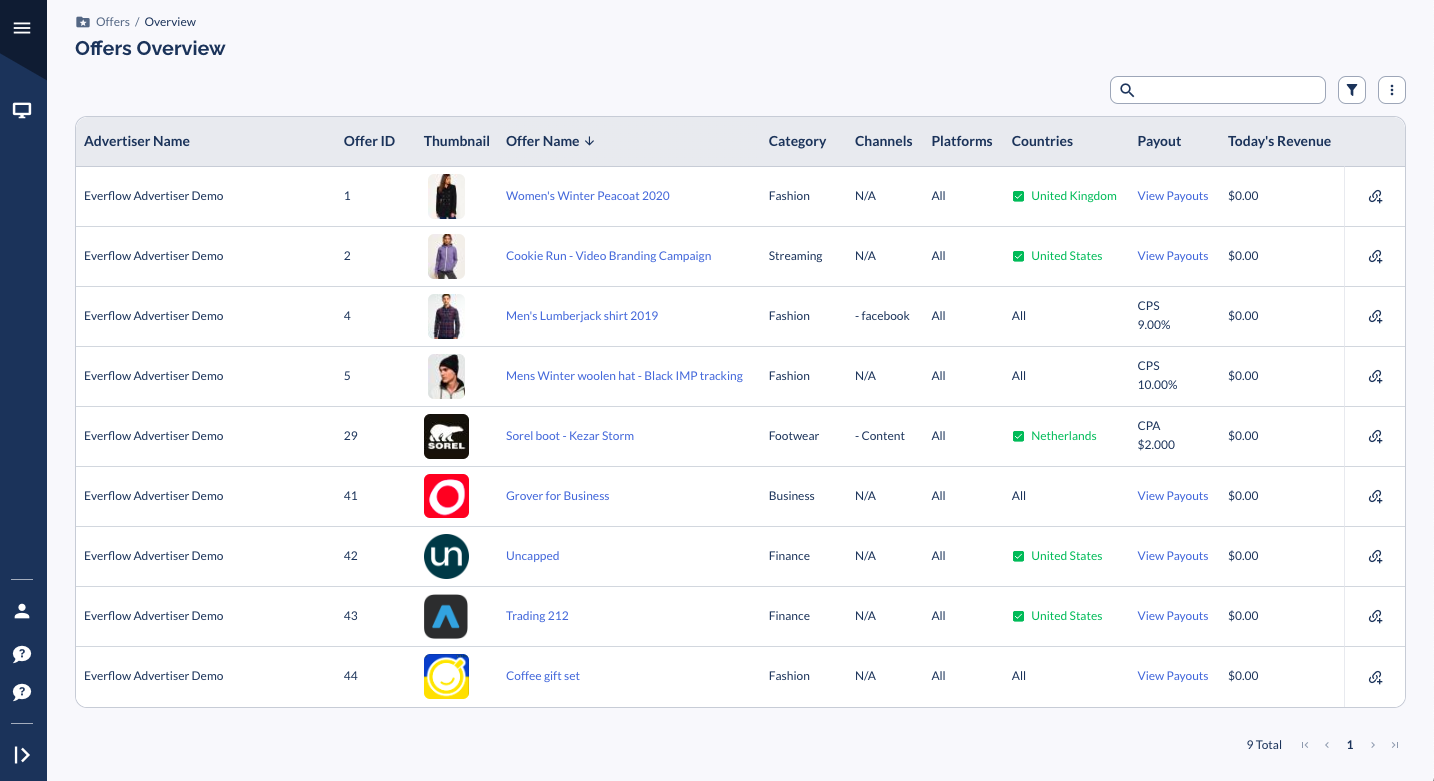Image resolution: width=1434 pixels, height=781 pixels.
Task: Open the hamburger menu in the sidebar
Action: coord(22,28)
